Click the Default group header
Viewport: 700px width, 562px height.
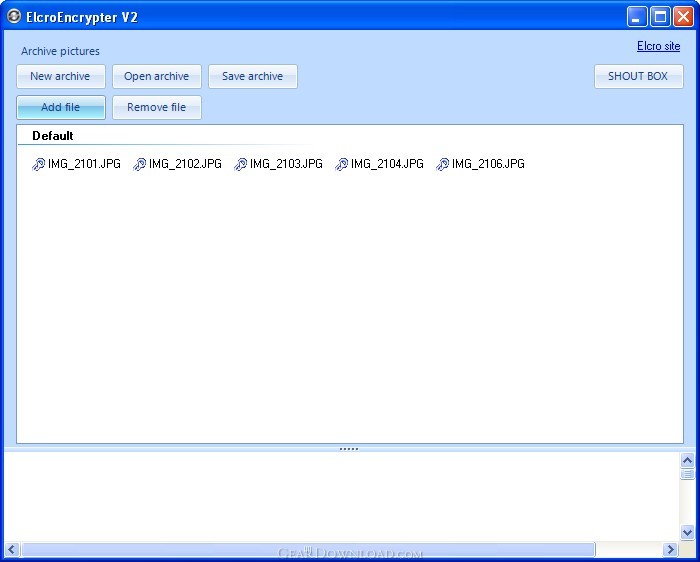coord(53,136)
